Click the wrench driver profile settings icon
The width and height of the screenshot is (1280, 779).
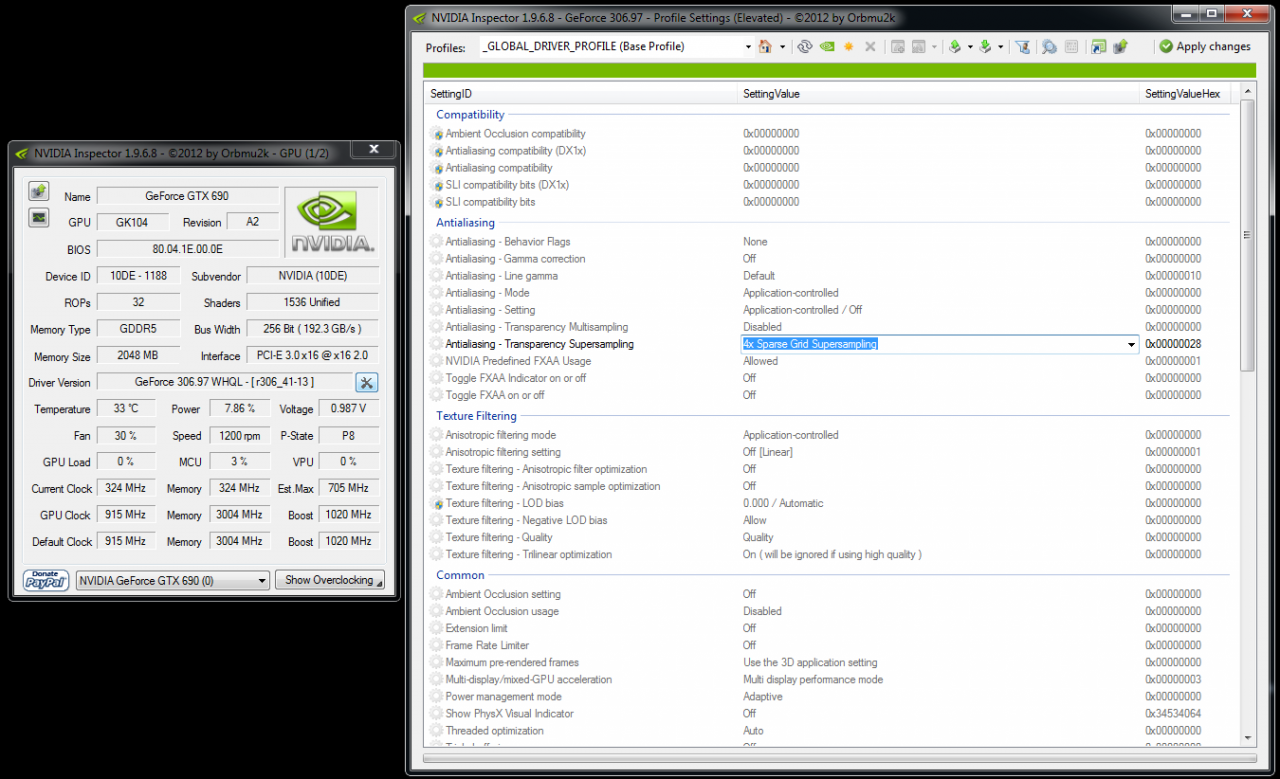[x=367, y=382]
